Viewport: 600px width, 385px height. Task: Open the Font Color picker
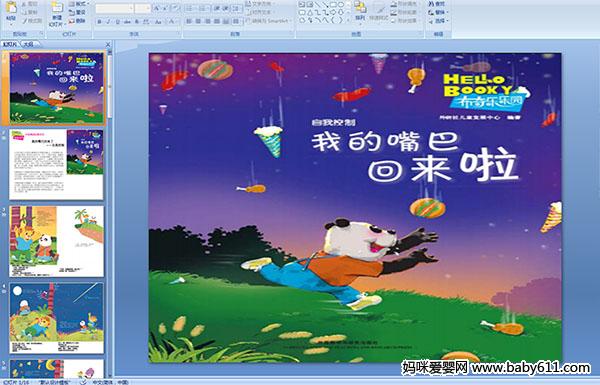172,22
